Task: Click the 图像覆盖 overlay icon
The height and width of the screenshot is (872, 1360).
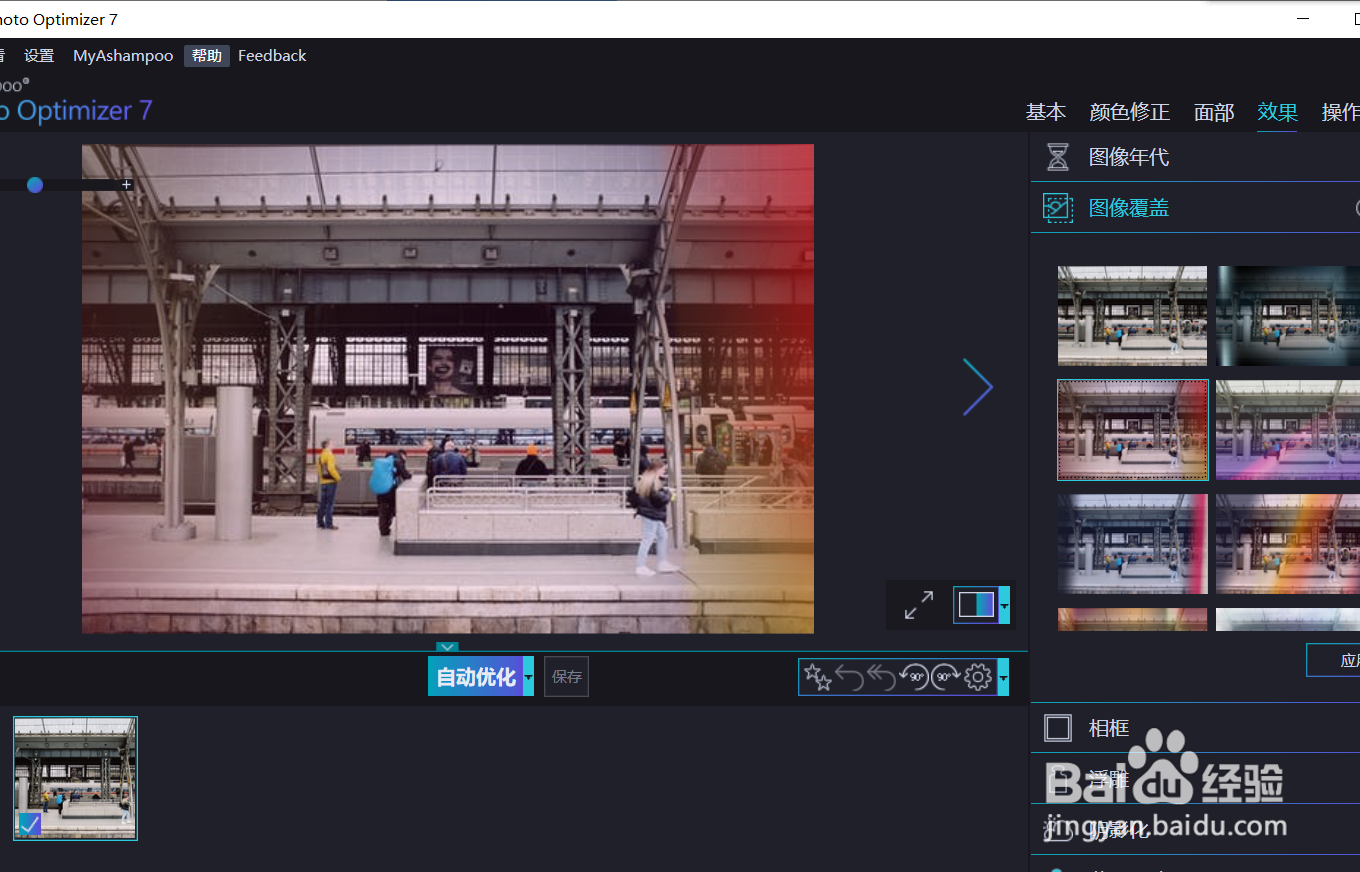Action: pos(1057,208)
